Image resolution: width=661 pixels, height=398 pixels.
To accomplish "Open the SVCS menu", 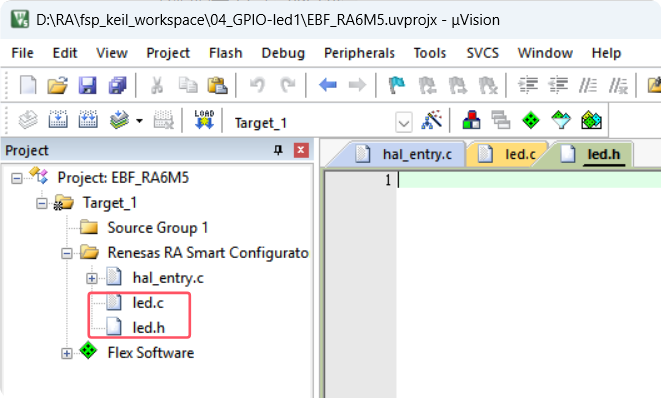I will 482,53.
